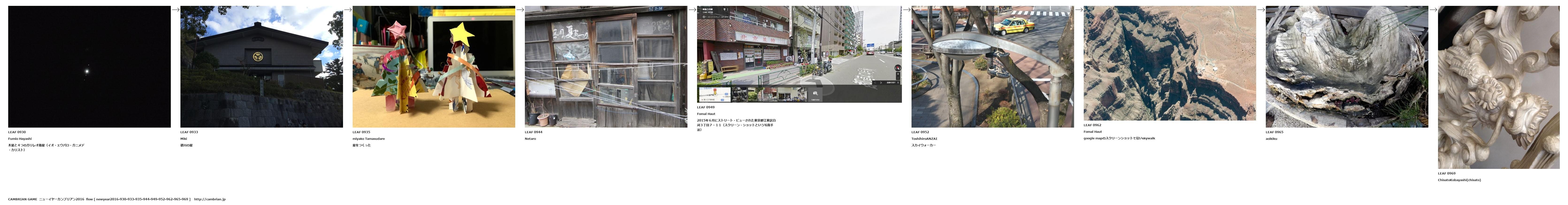
Task: Click the arrow after the canyon aerial image
Action: tap(1261, 10)
